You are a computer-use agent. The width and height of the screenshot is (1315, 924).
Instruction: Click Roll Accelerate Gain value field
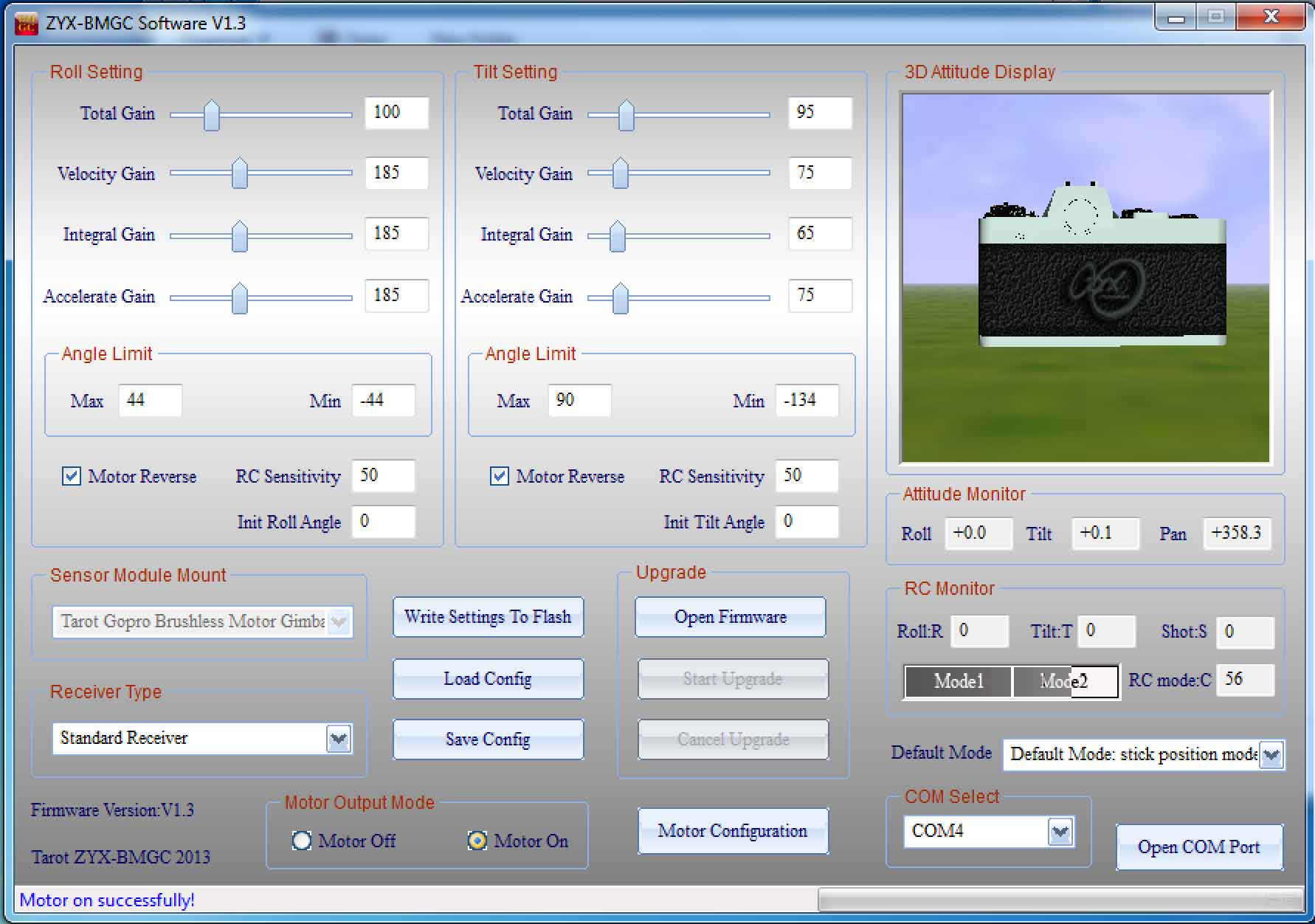tap(397, 296)
